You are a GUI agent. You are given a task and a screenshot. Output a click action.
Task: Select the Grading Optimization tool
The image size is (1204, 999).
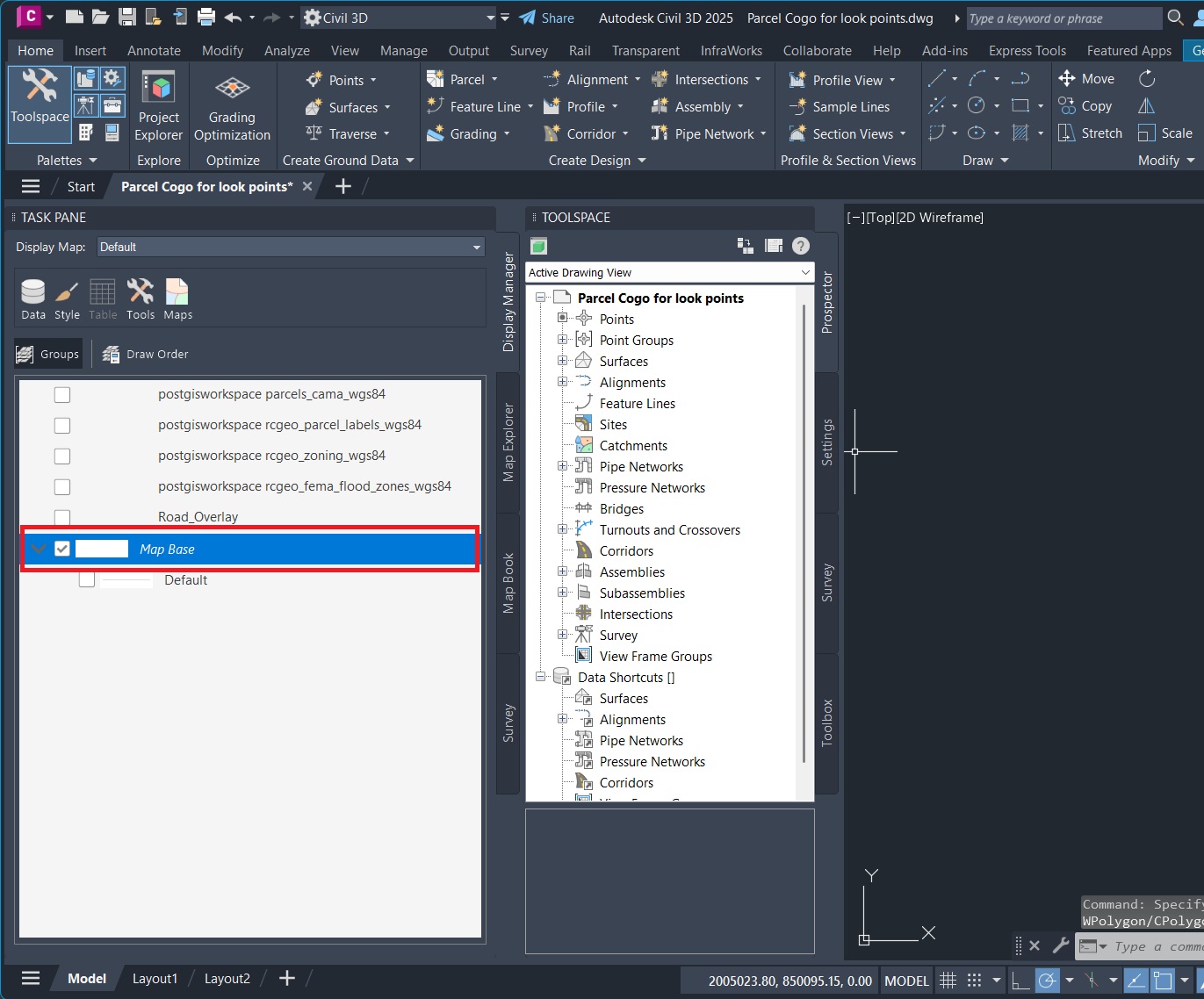click(232, 105)
